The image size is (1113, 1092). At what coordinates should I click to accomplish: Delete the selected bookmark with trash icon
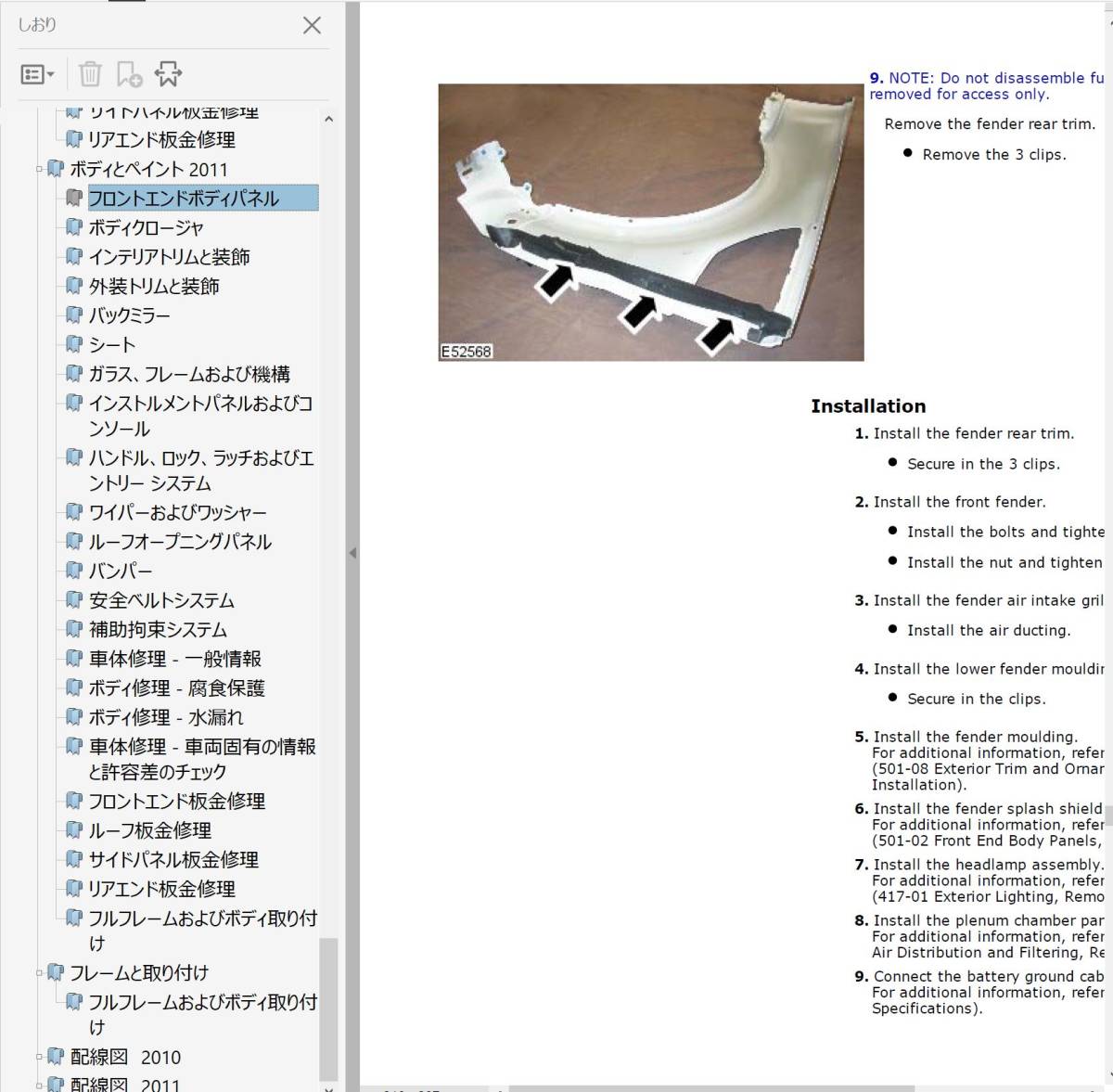(90, 73)
